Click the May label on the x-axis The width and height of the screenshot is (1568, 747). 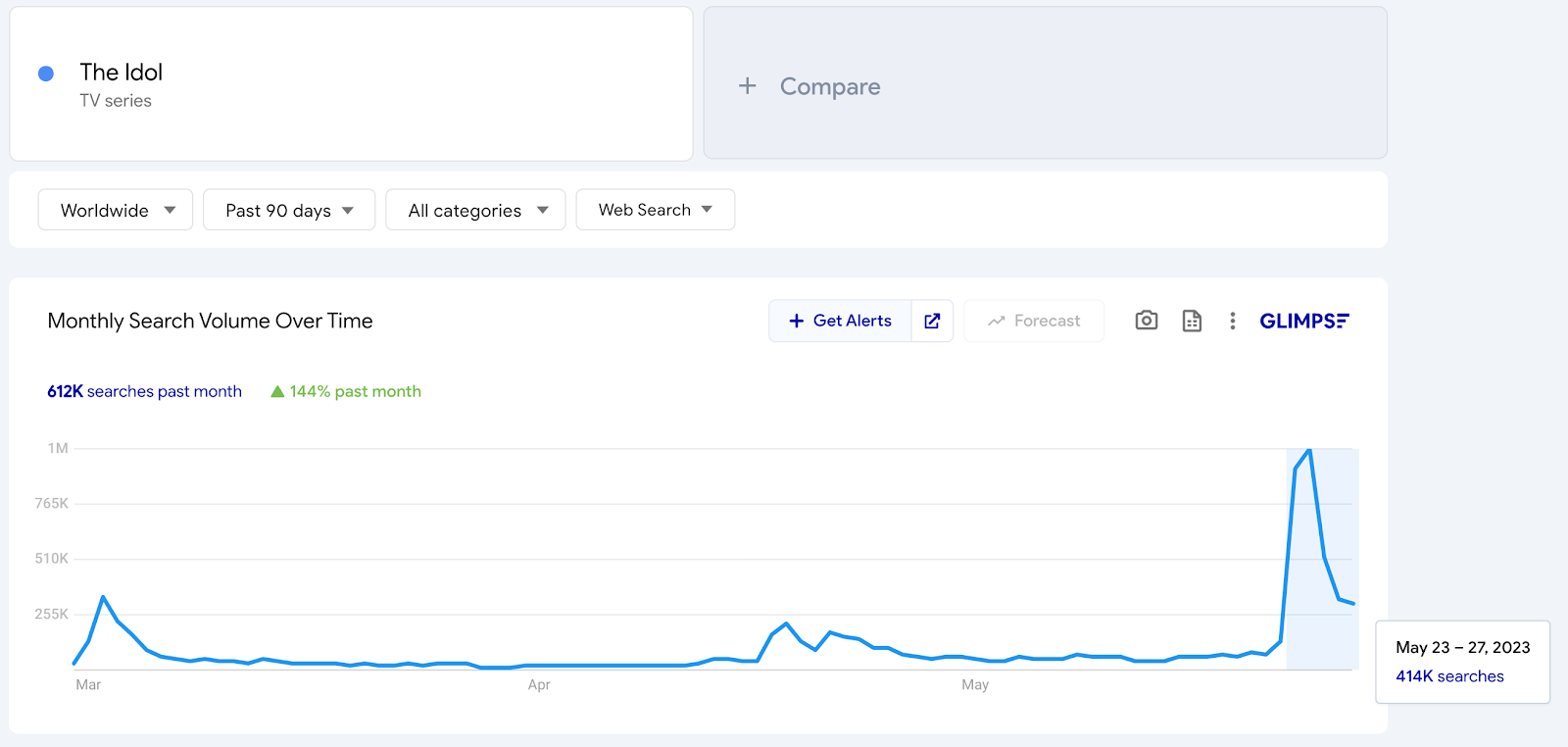(975, 684)
